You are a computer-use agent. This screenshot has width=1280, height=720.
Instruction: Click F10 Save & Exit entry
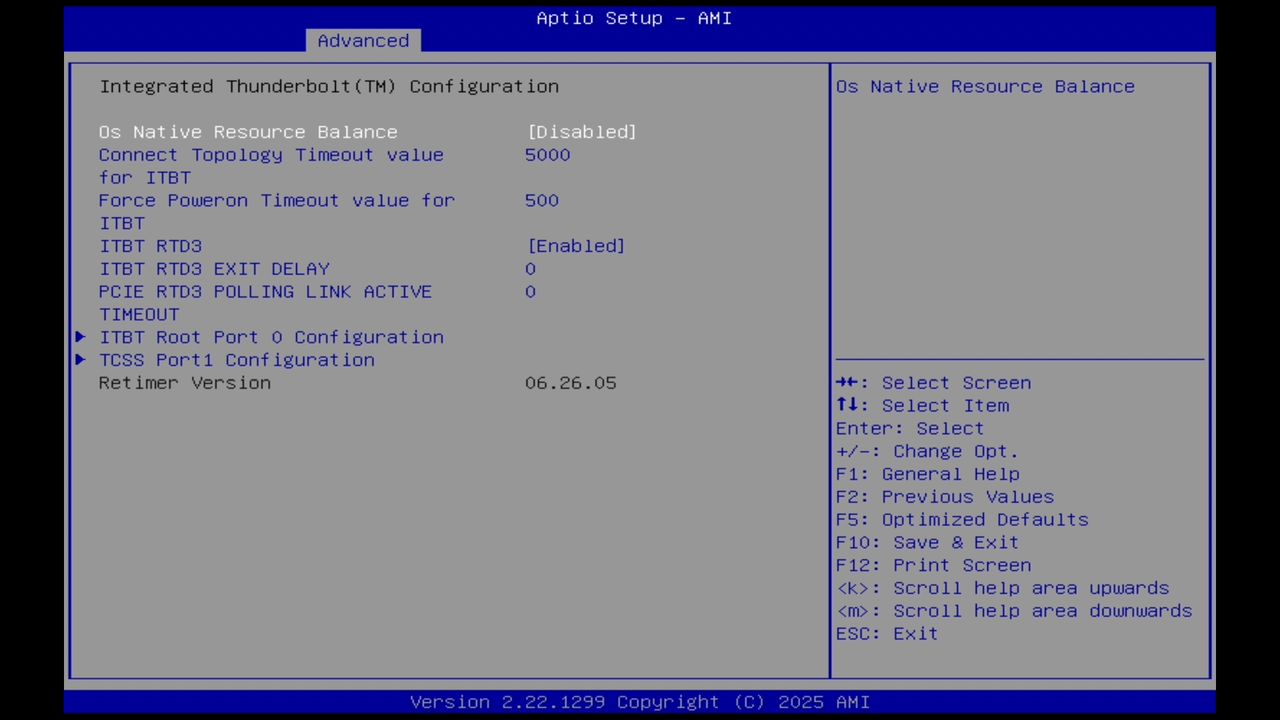click(955, 541)
